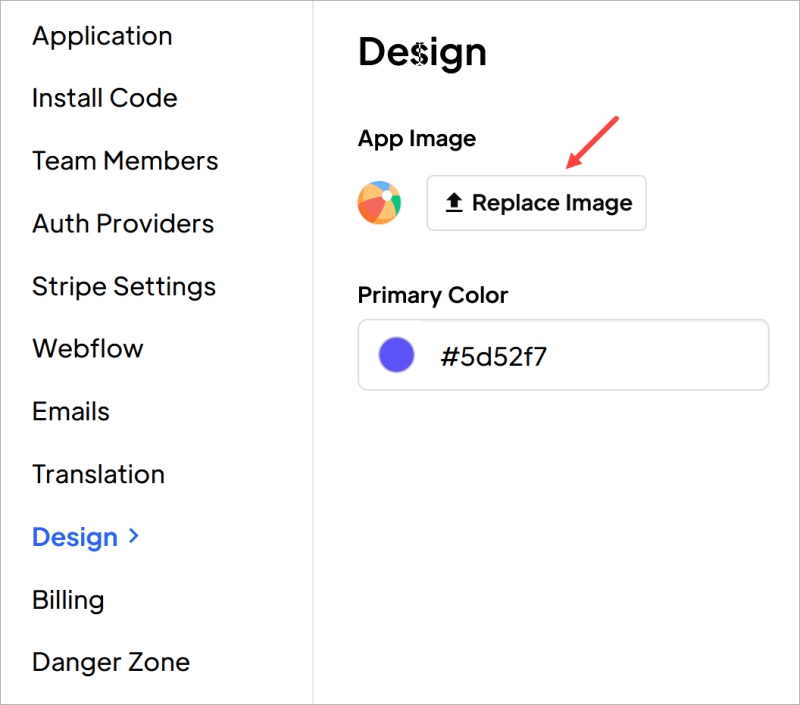
Task: Open the Application settings page
Action: pos(101,36)
